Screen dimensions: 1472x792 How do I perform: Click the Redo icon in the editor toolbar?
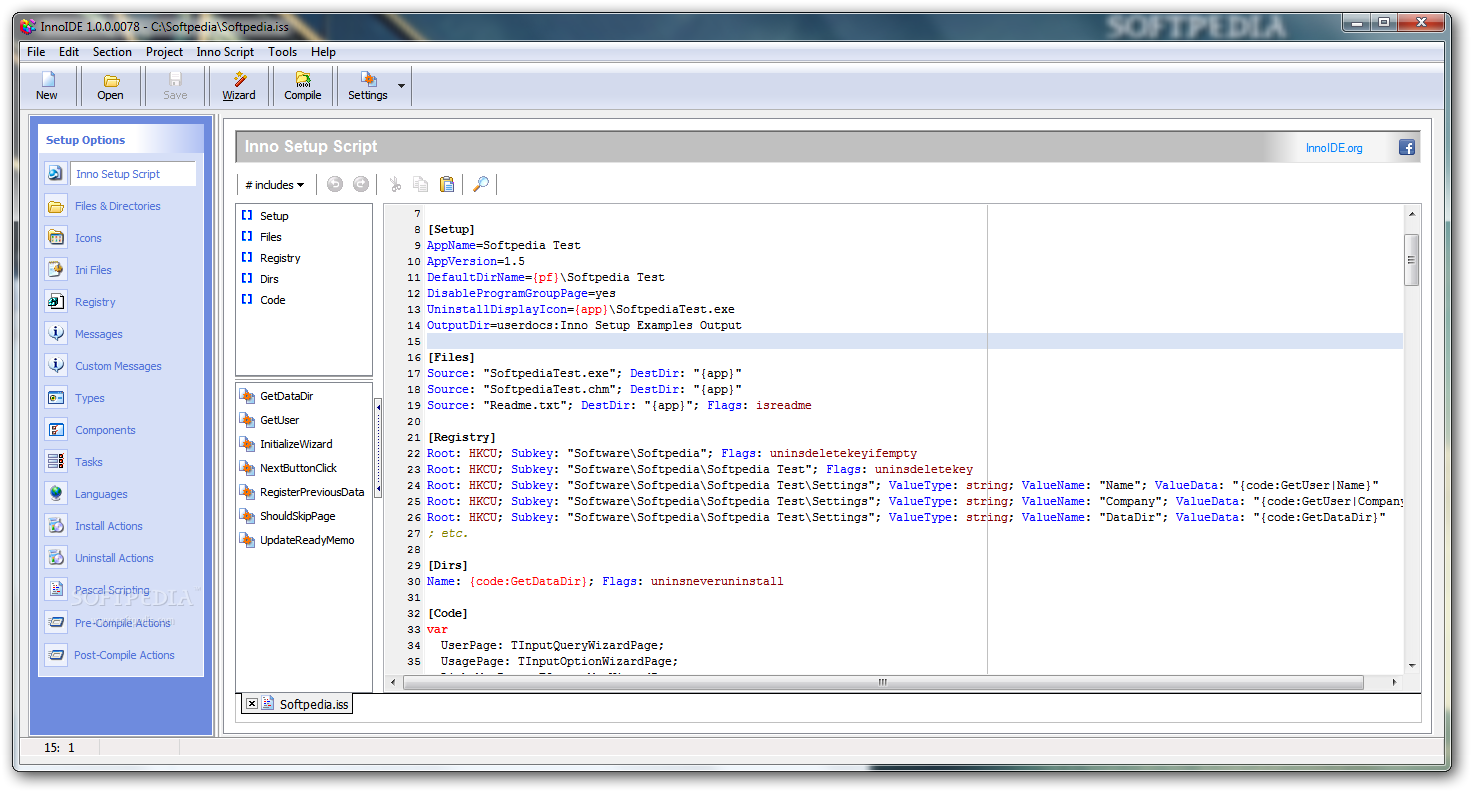(361, 184)
